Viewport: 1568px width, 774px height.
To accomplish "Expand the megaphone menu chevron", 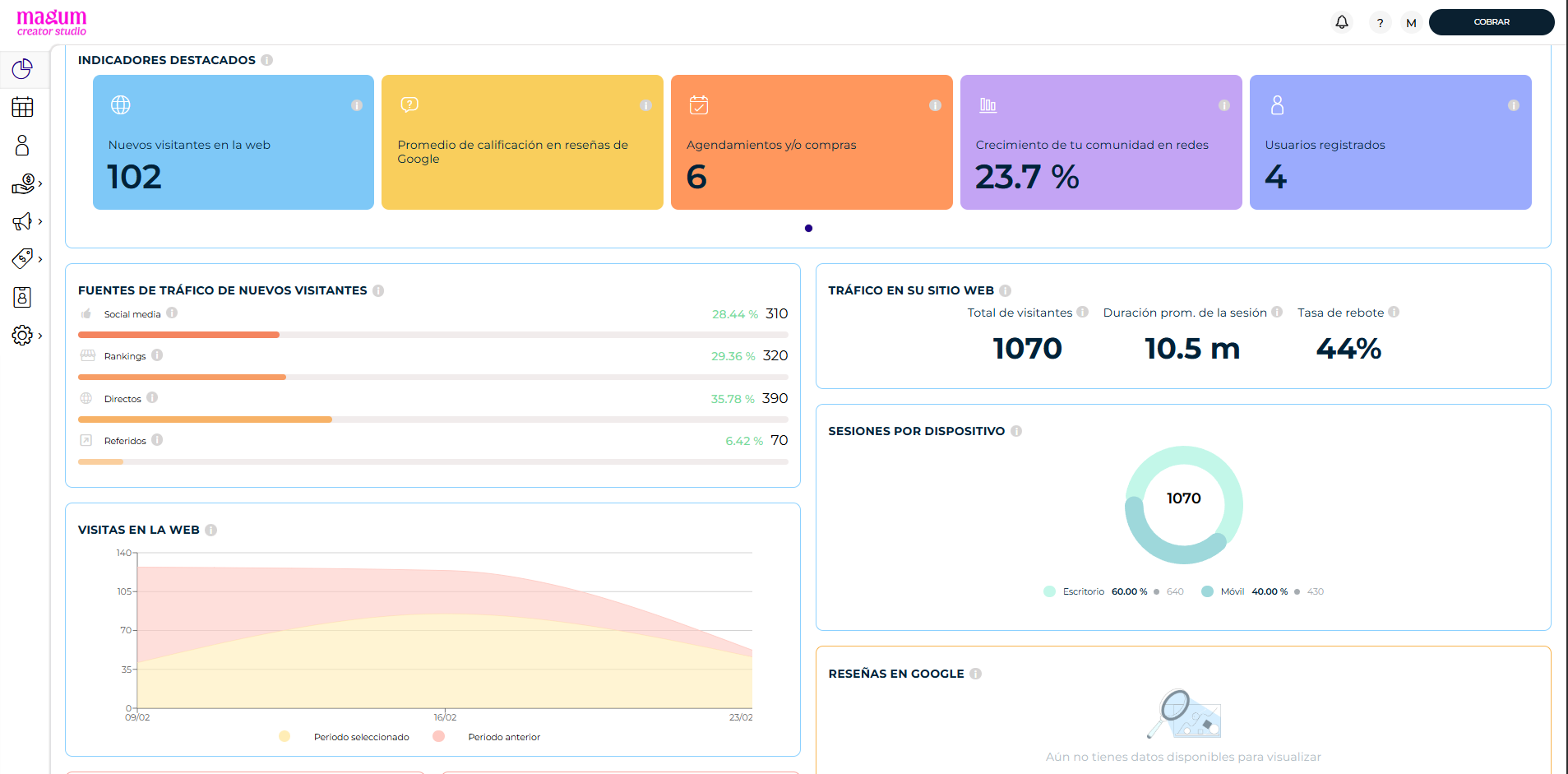I will (x=40, y=221).
